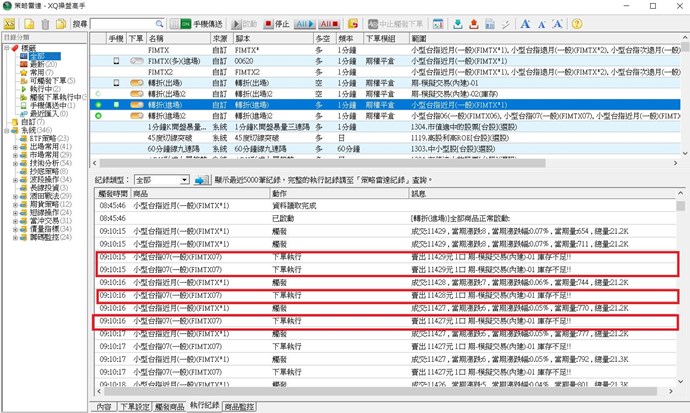The image size is (690, 413).
Task: Click the 停止 stop button
Action: pyautogui.click(x=276, y=23)
